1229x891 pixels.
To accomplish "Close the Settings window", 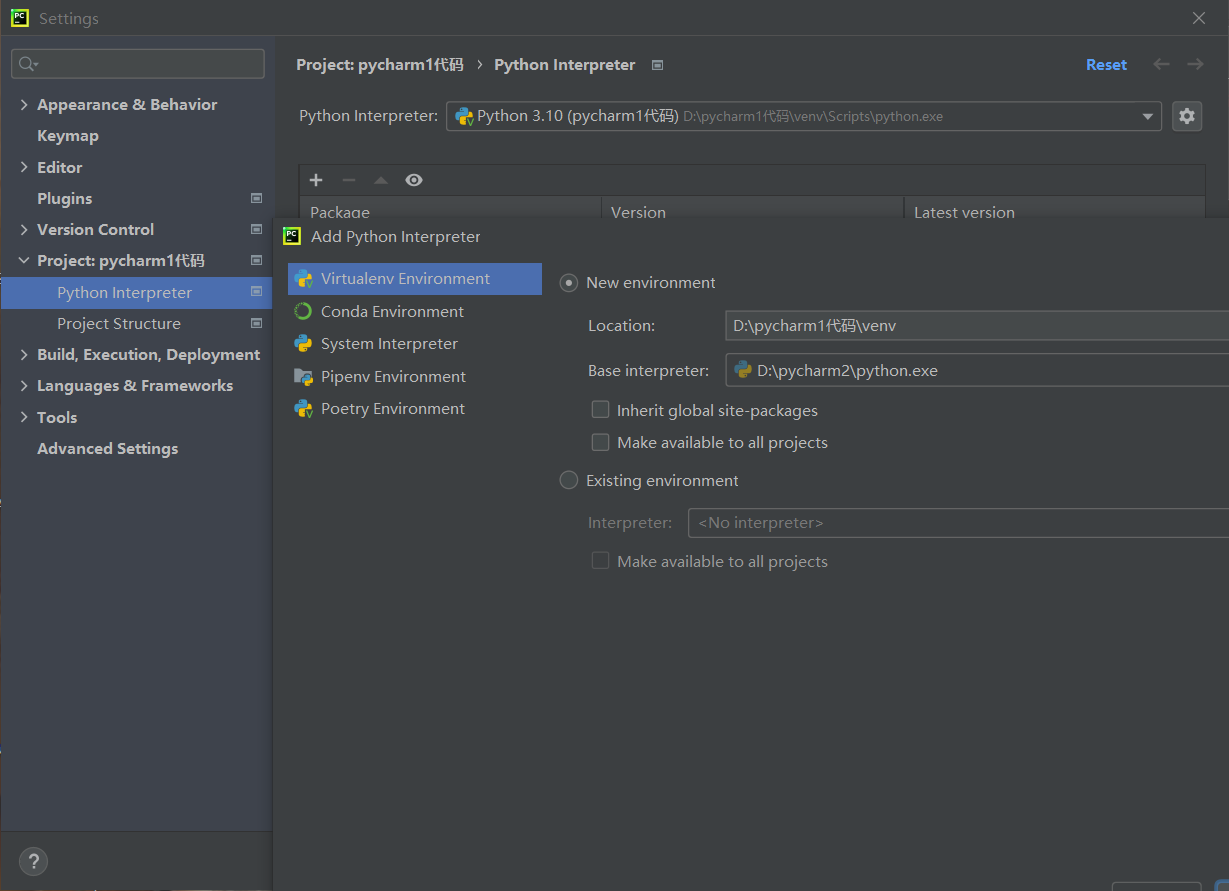I will point(1199,18).
